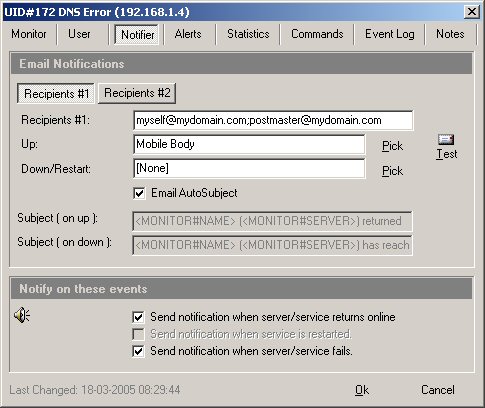
Task: Go to the Alerts tab
Action: click(x=188, y=34)
